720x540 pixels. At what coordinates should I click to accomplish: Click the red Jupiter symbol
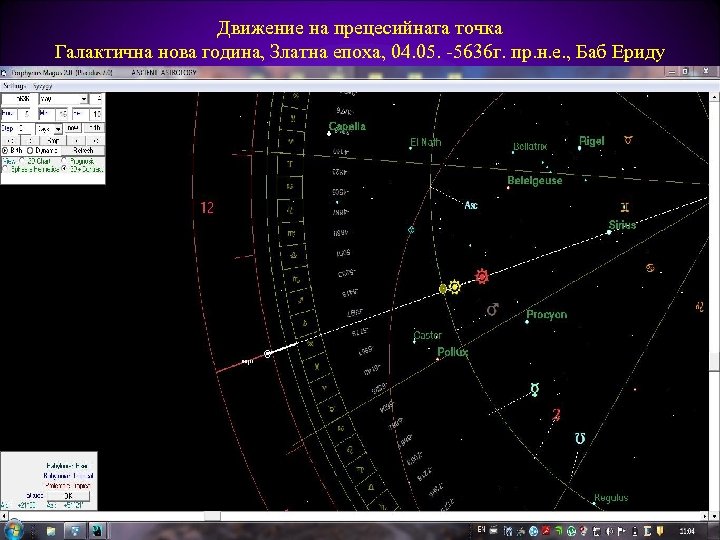tap(556, 415)
